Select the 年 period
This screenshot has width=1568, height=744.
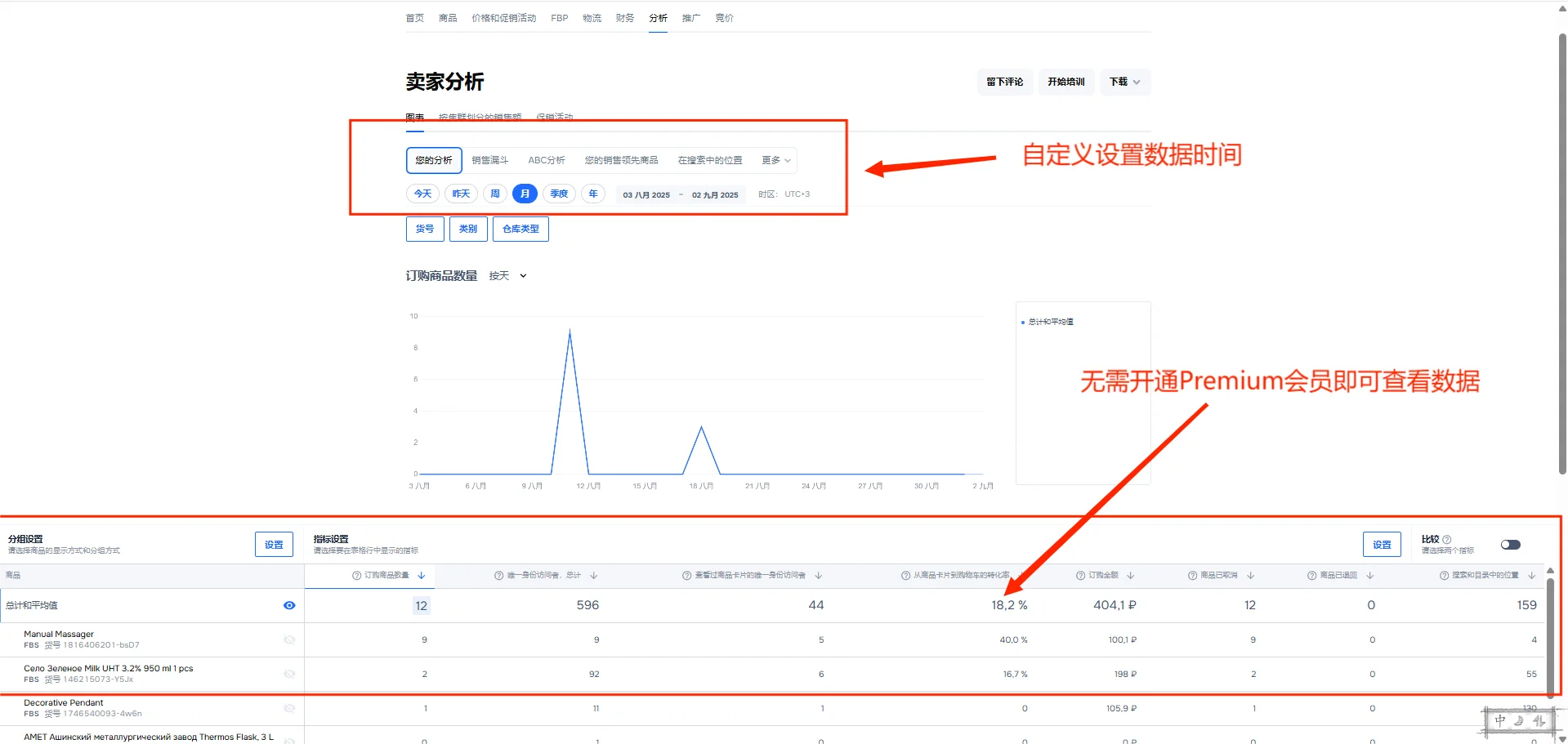coord(593,194)
